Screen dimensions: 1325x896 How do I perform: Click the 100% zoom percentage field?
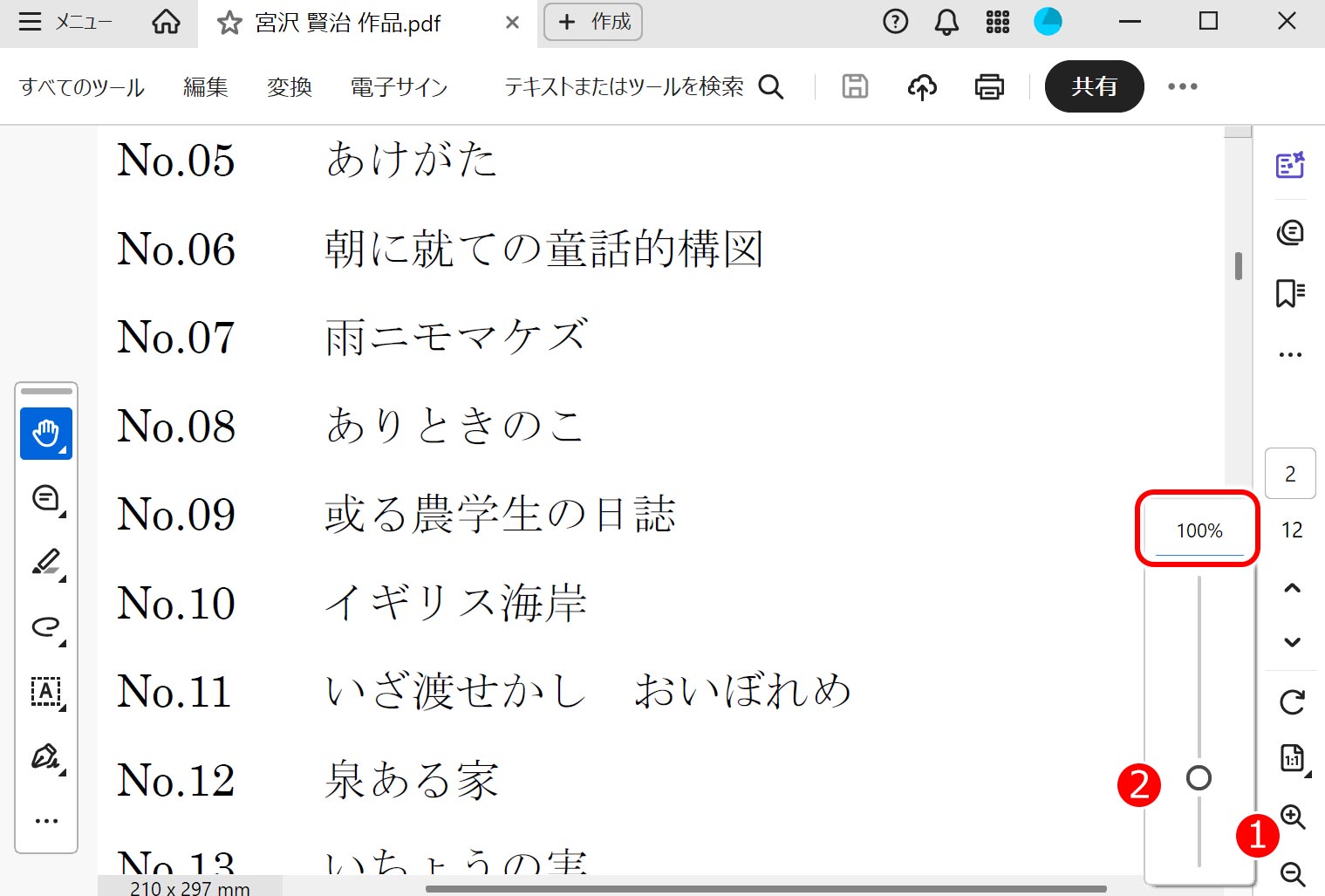pyautogui.click(x=1199, y=530)
